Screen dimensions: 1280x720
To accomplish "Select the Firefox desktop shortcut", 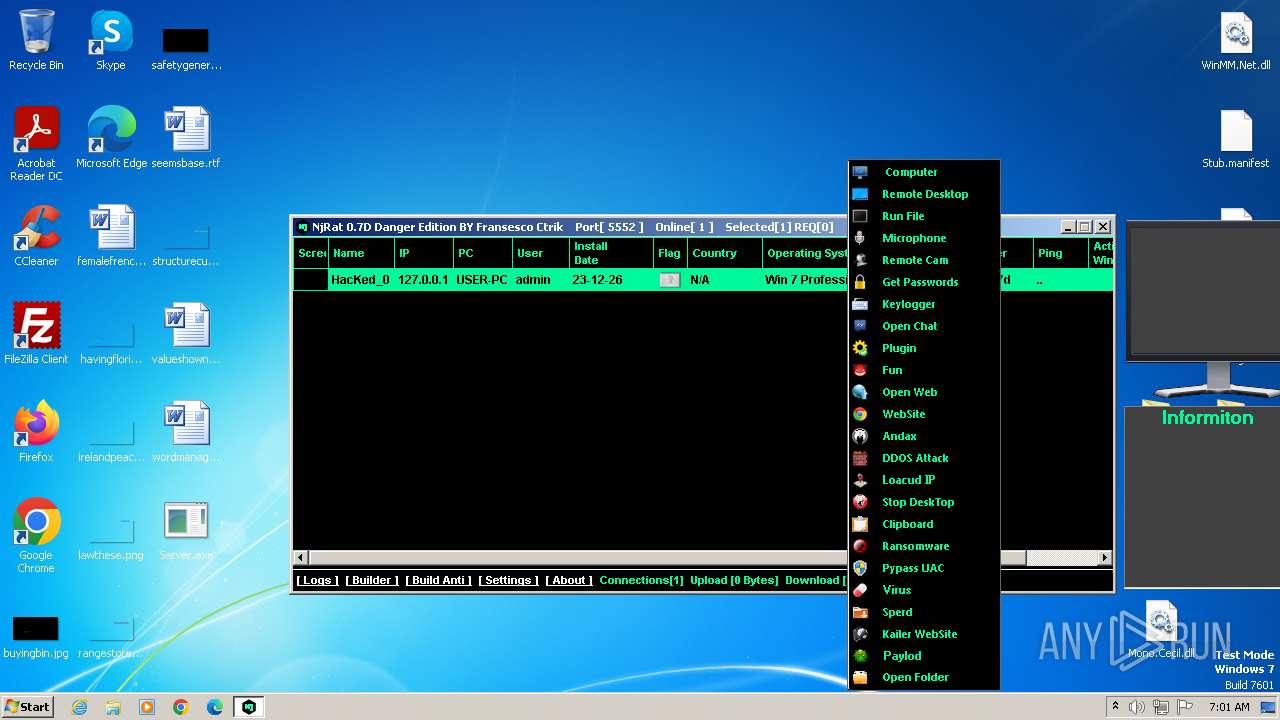I will click(x=36, y=432).
